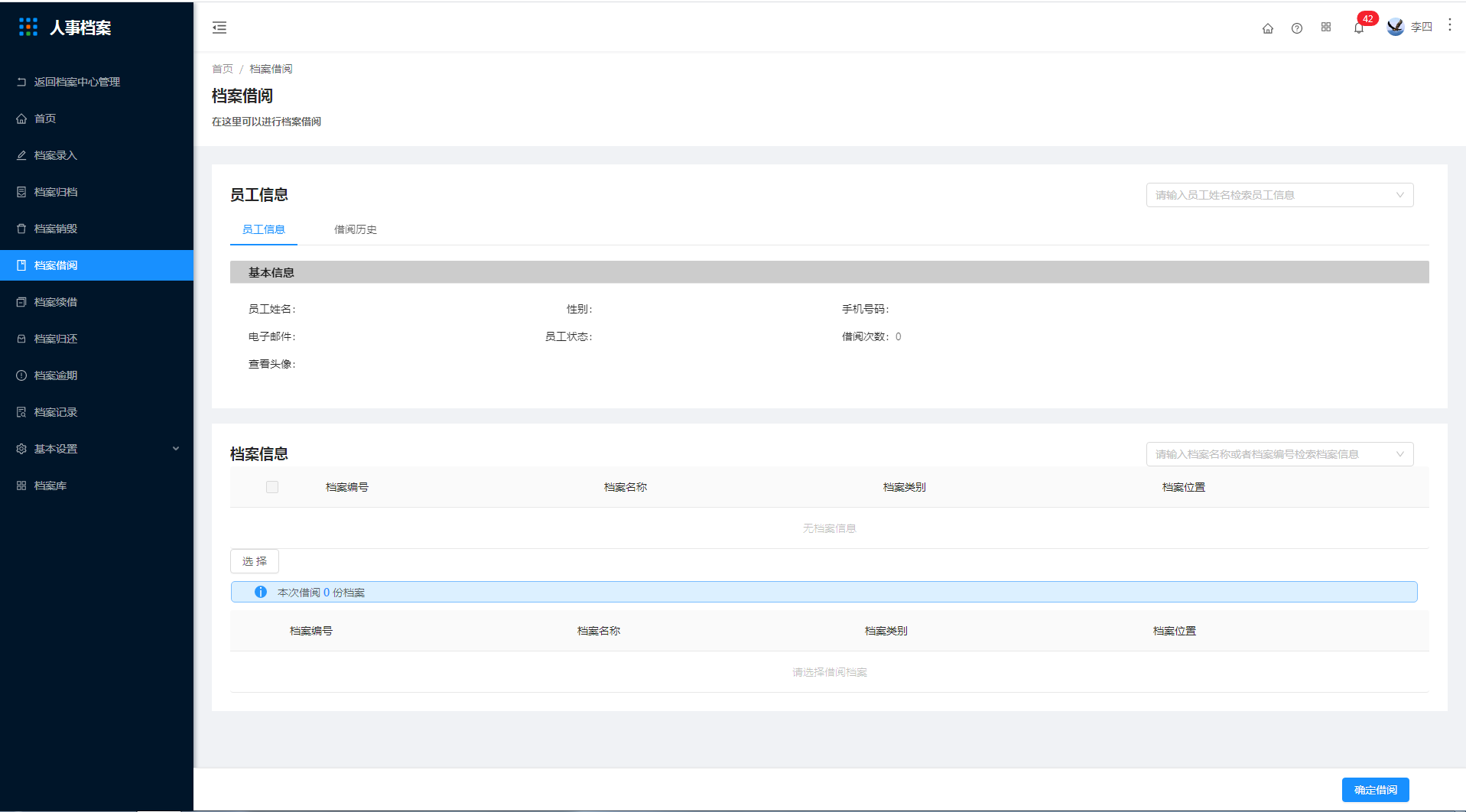
Task: Open the help question mark icon
Action: click(1297, 28)
